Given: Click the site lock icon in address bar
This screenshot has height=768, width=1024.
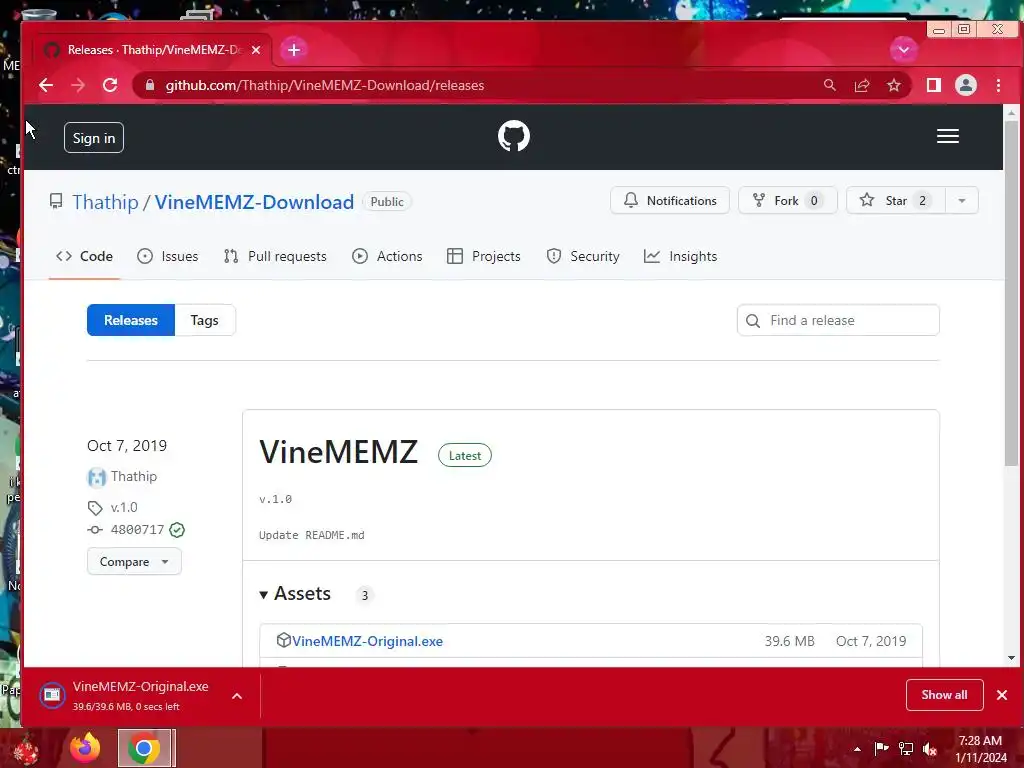Looking at the screenshot, I should tap(150, 85).
